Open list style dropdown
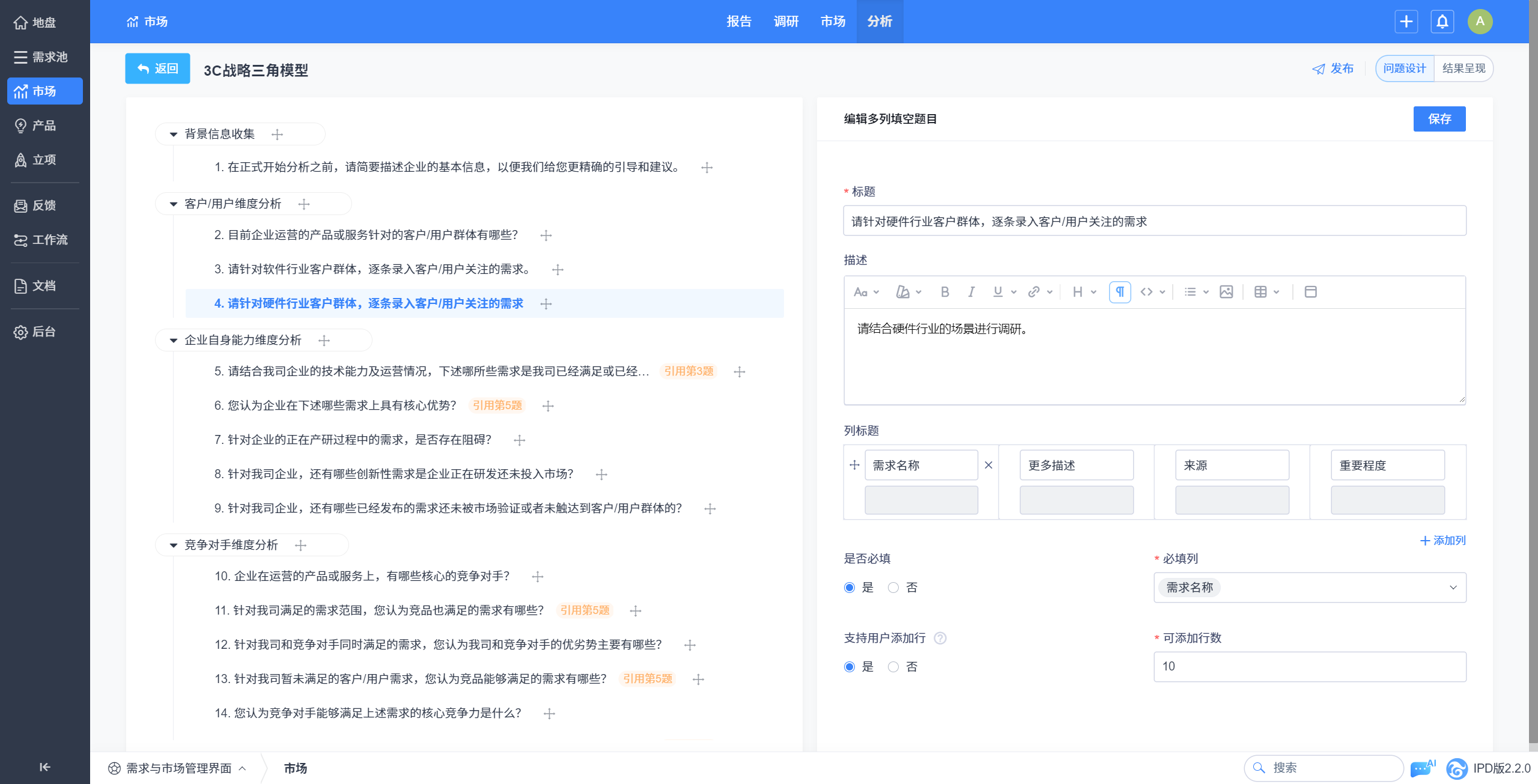Viewport: 1538px width, 784px height. coord(1196,292)
